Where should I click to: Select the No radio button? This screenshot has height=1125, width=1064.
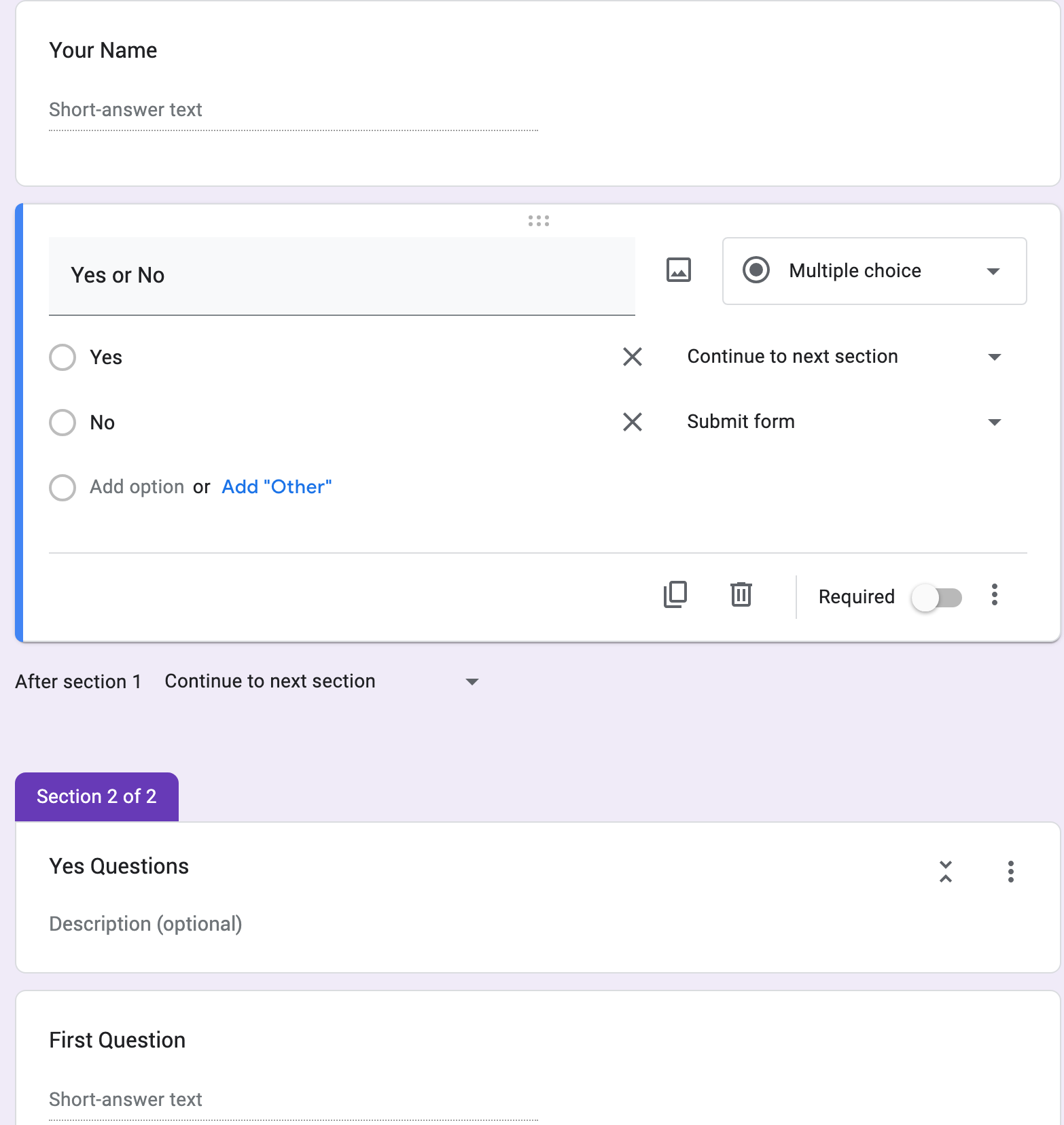[63, 423]
